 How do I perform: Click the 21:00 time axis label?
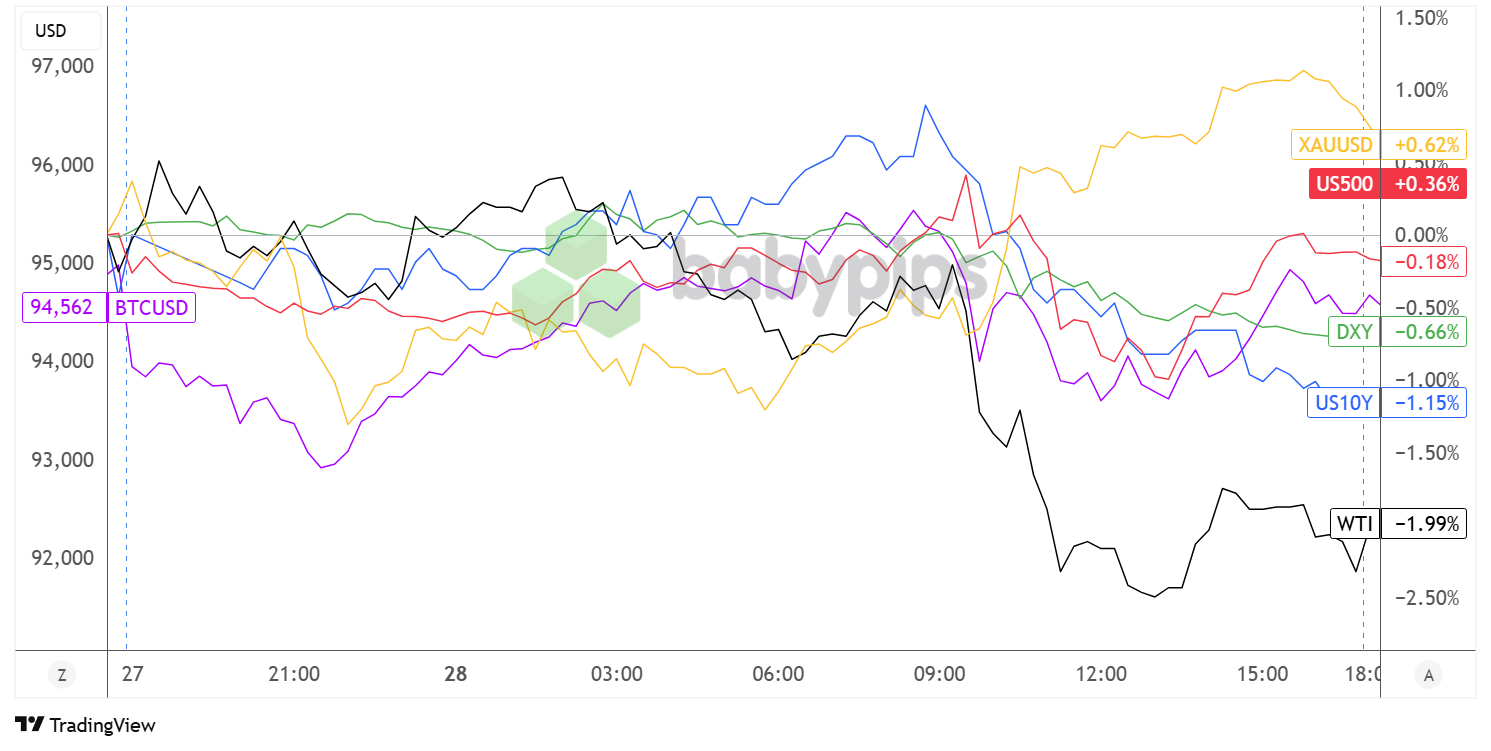pyautogui.click(x=294, y=675)
